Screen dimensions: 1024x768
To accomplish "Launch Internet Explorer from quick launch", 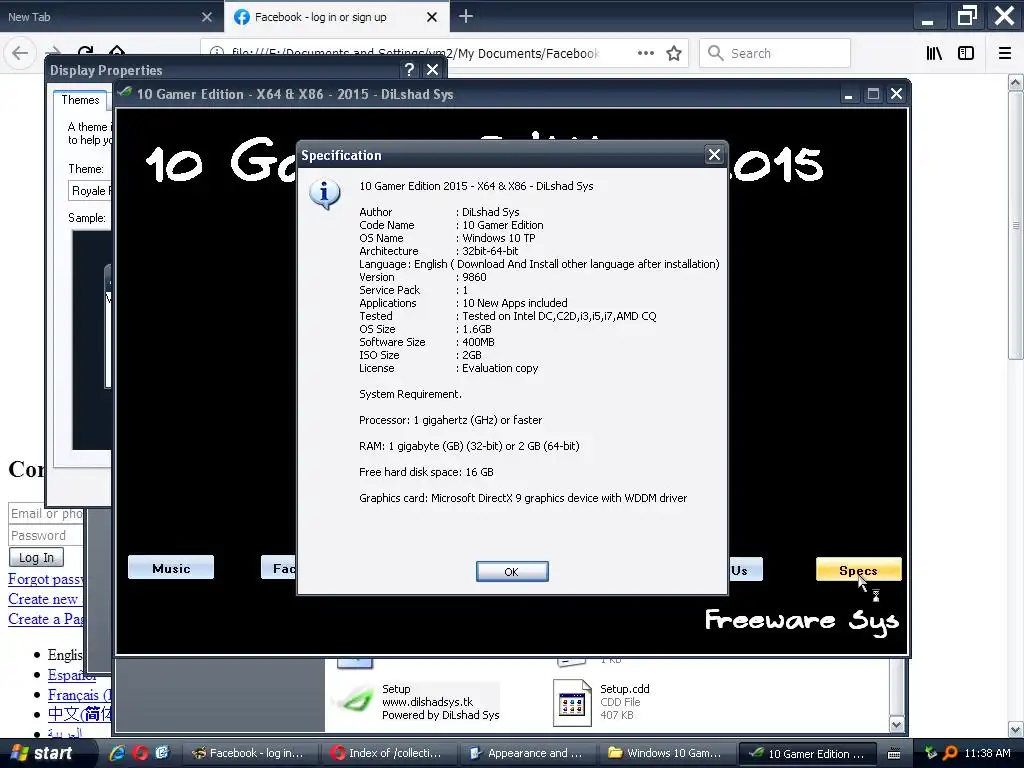I will tap(118, 753).
